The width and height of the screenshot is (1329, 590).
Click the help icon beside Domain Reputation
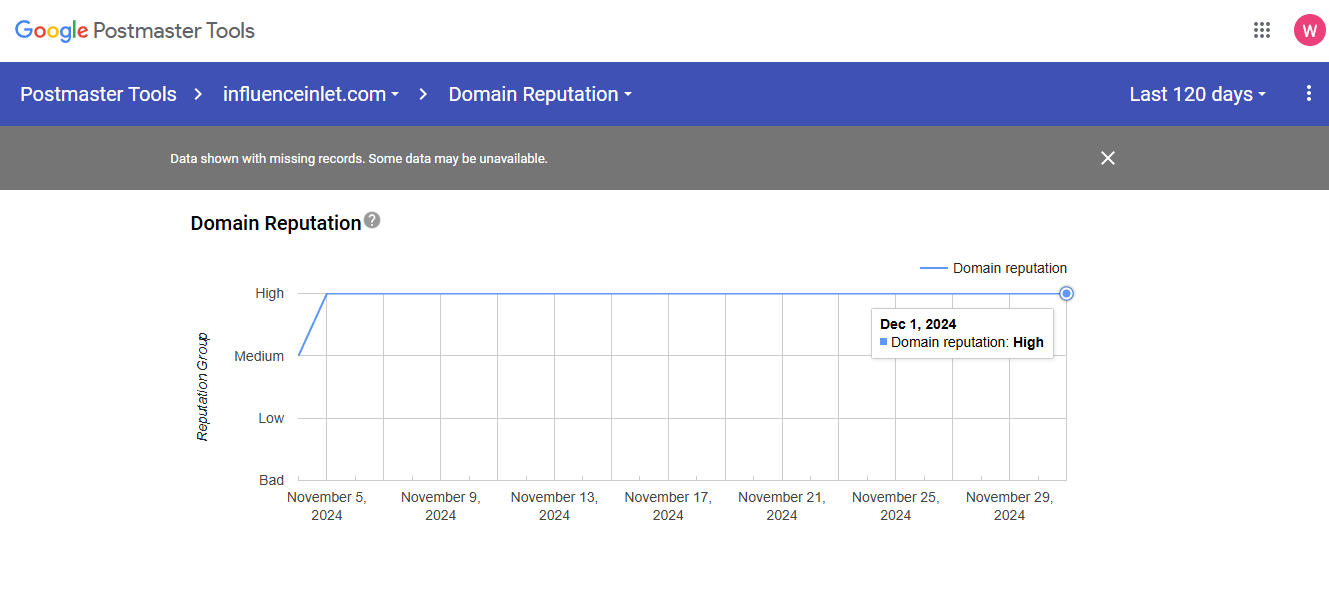point(372,220)
